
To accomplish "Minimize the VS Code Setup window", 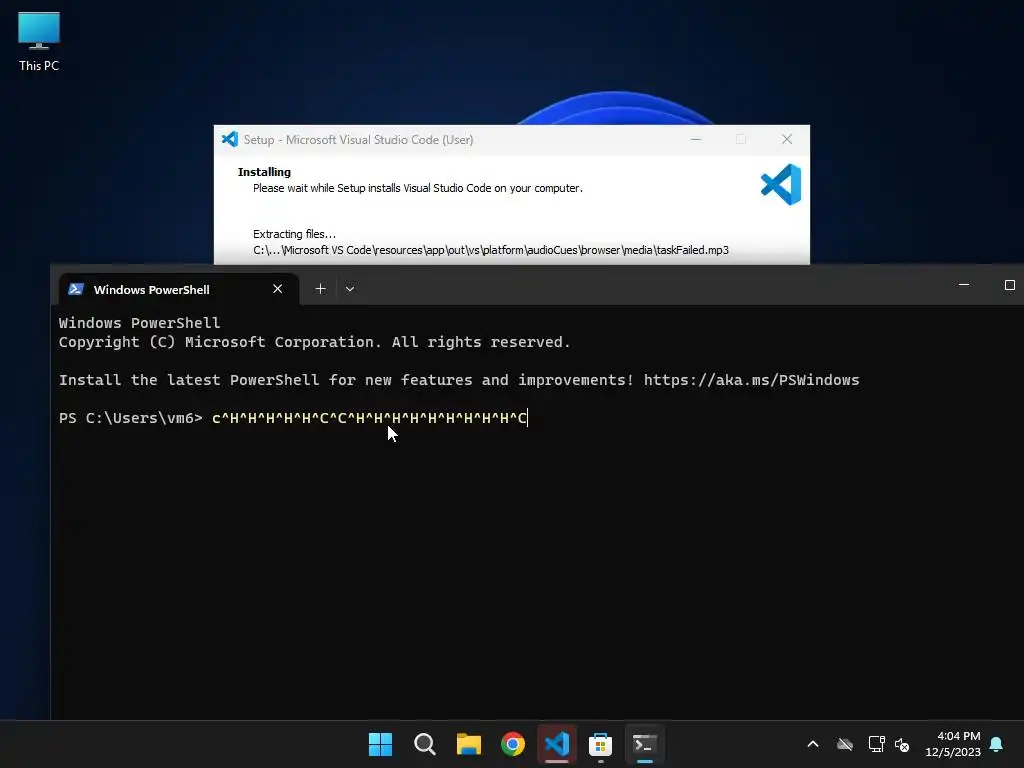I will 696,139.
